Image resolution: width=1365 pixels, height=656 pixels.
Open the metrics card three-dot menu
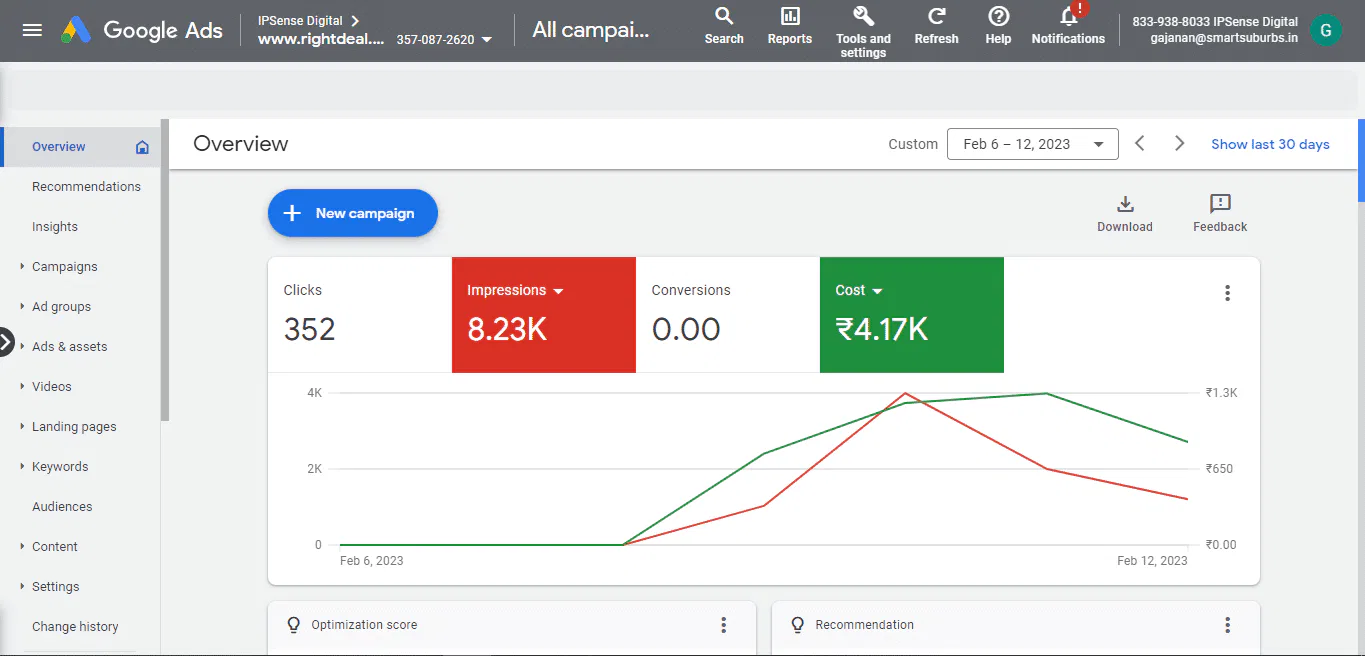(1227, 293)
